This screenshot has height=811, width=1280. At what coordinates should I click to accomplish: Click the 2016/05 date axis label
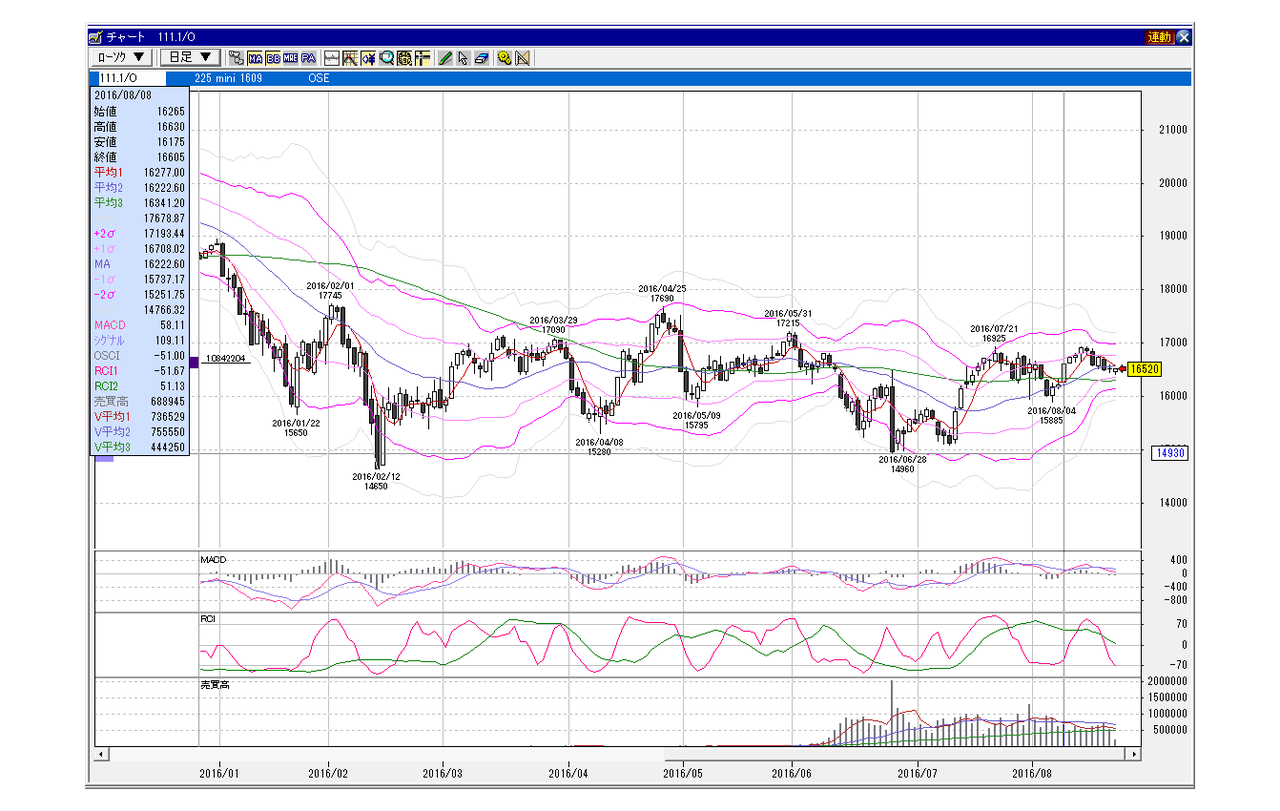(684, 773)
